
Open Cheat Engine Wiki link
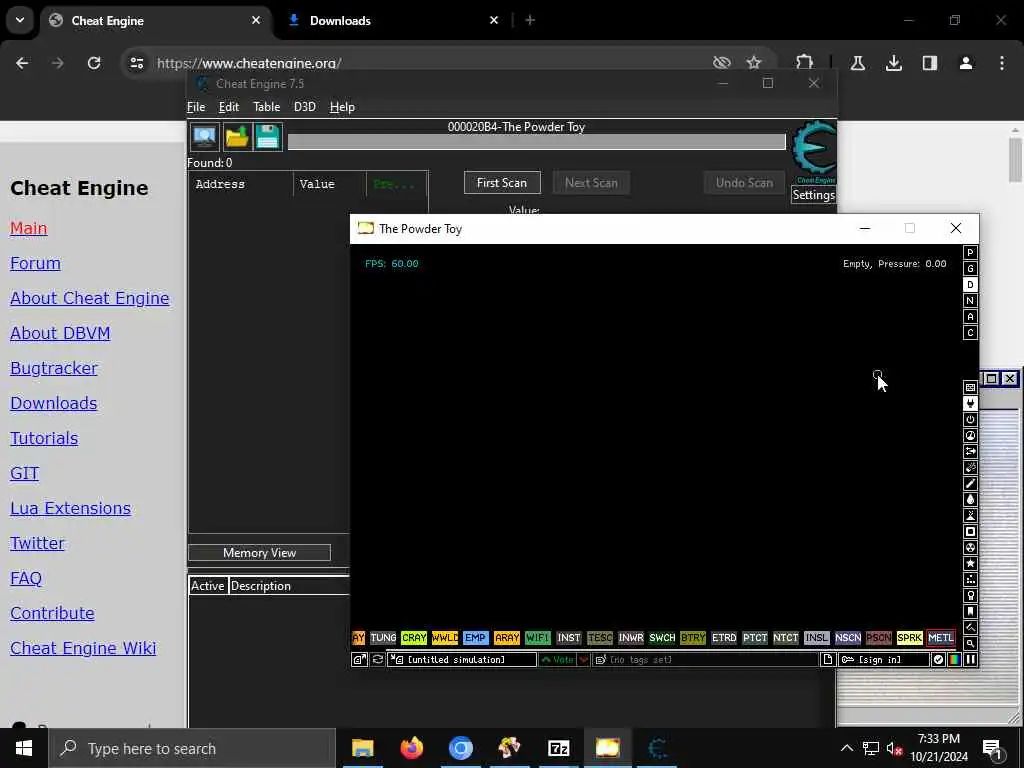[x=83, y=648]
